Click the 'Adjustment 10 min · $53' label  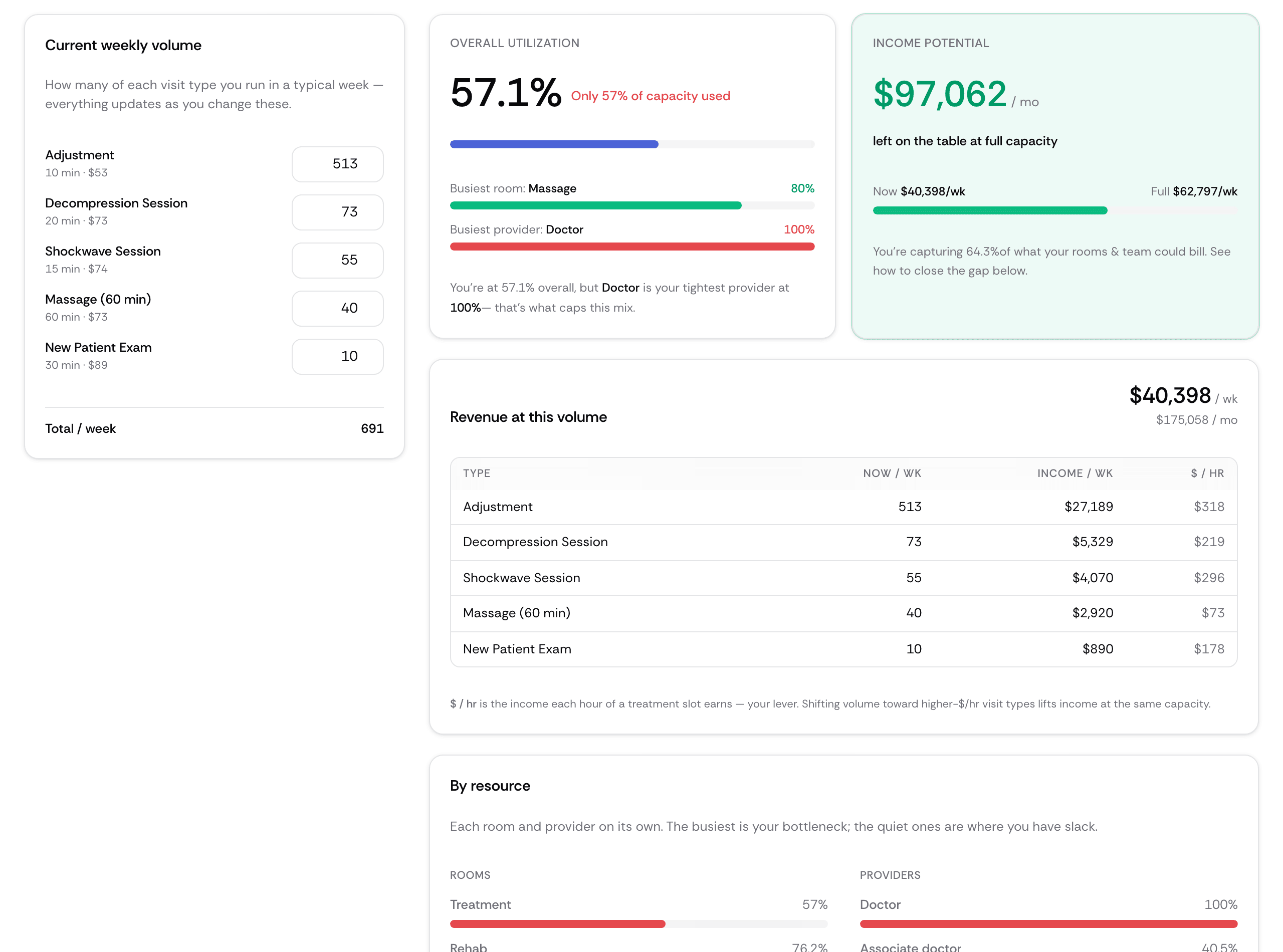pyautogui.click(x=80, y=163)
